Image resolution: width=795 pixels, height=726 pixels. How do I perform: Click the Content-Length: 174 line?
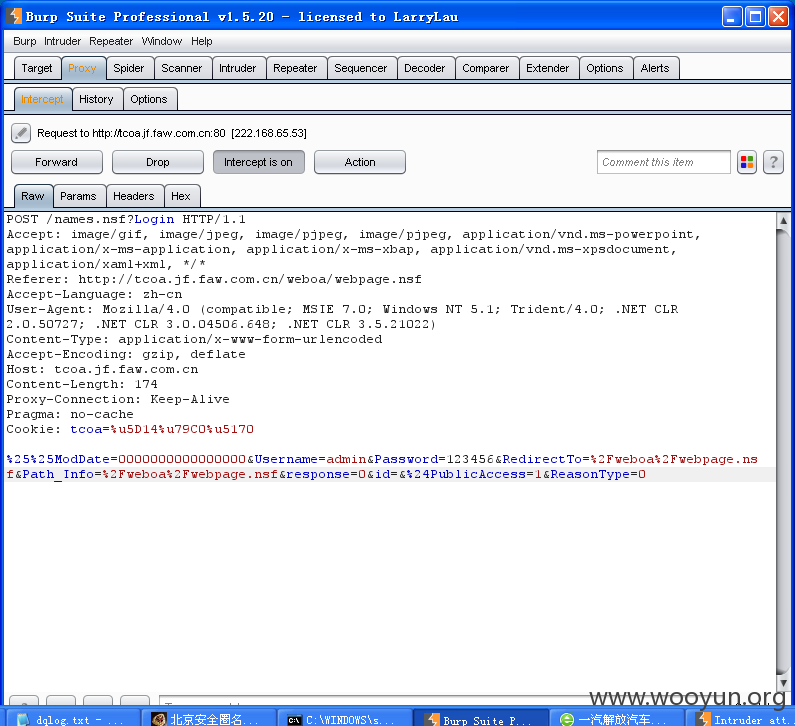coord(82,384)
